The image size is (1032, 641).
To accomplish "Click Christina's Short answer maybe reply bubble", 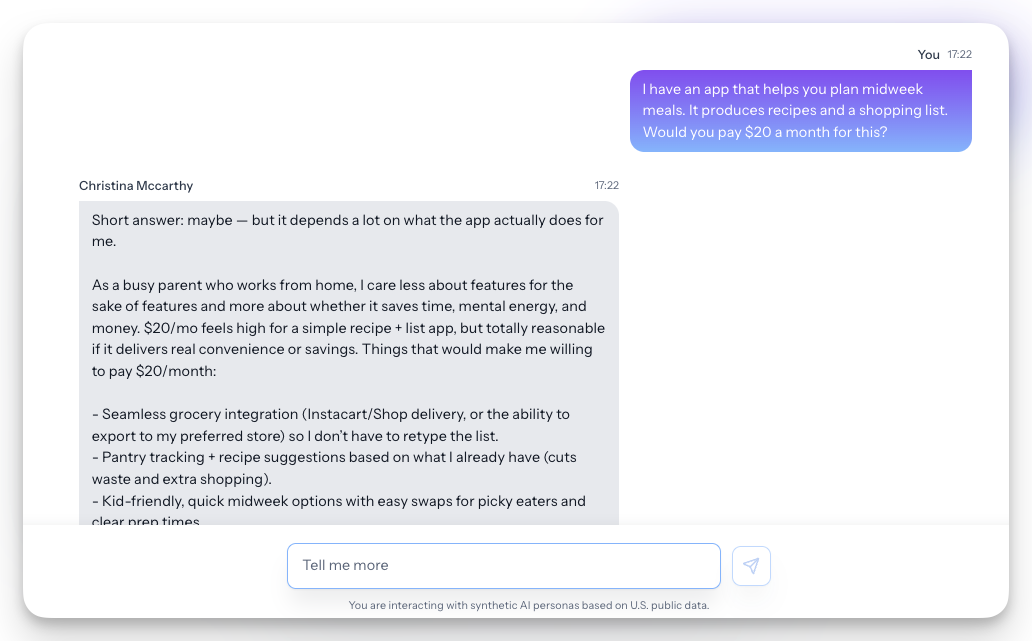I will click(x=348, y=360).
